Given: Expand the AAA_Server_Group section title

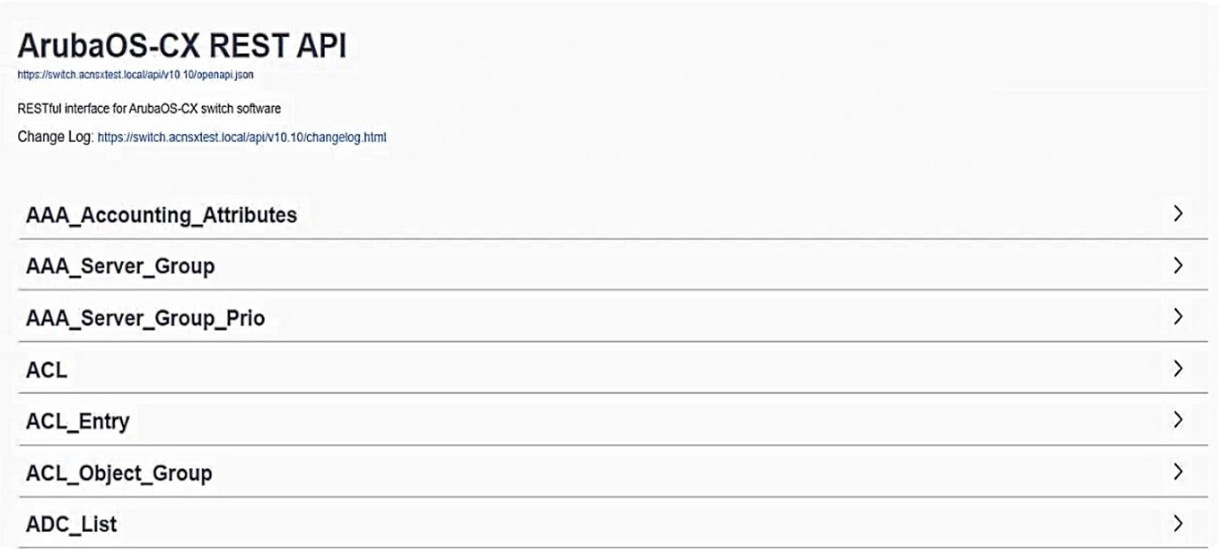Looking at the screenshot, I should pyautogui.click(x=120, y=267).
